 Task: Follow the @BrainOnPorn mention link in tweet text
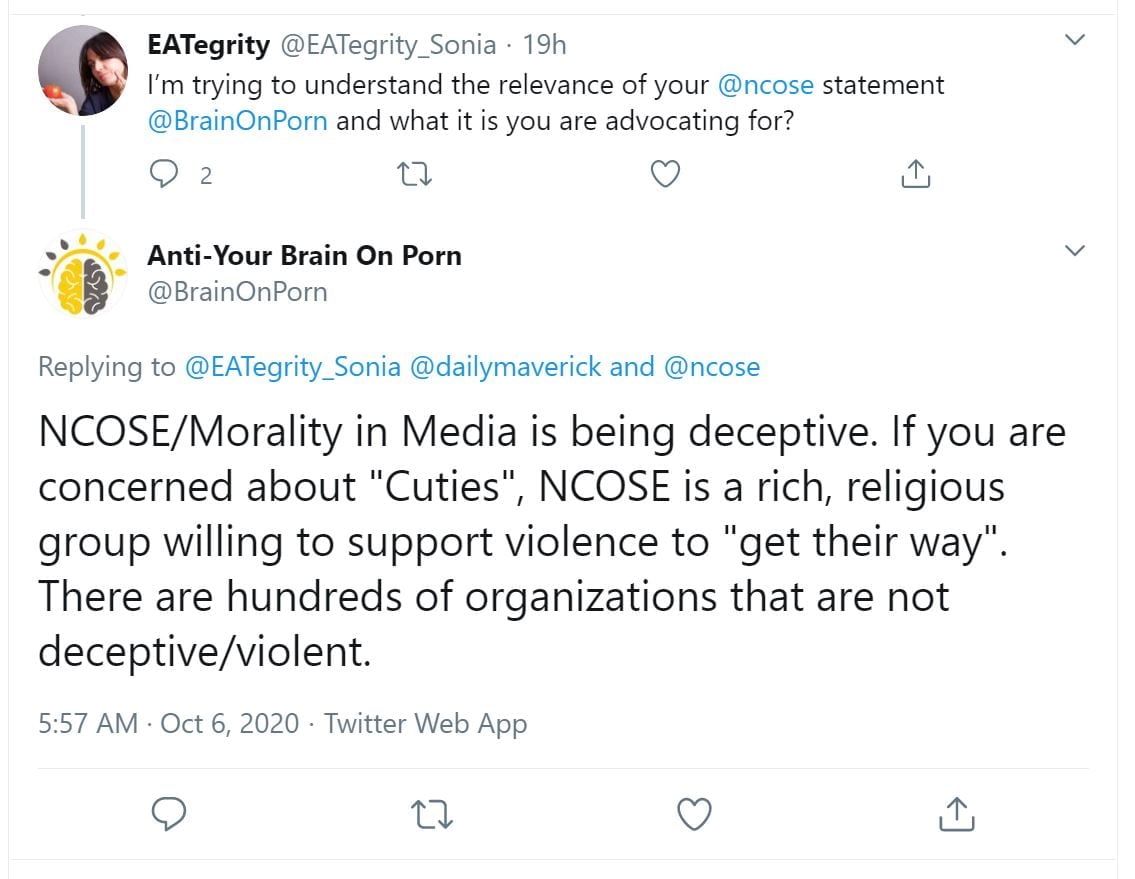coord(238,122)
